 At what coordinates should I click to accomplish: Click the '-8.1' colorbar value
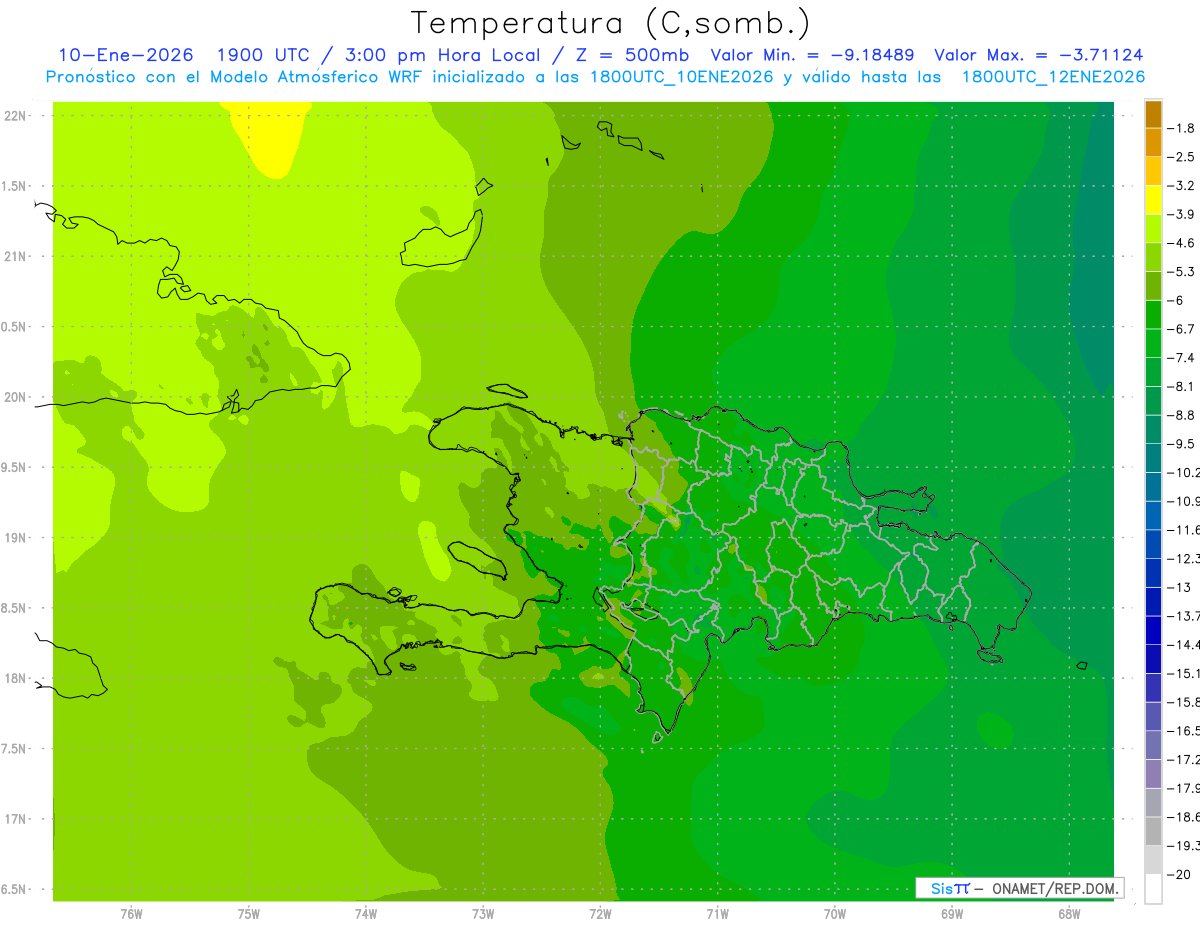(1182, 386)
